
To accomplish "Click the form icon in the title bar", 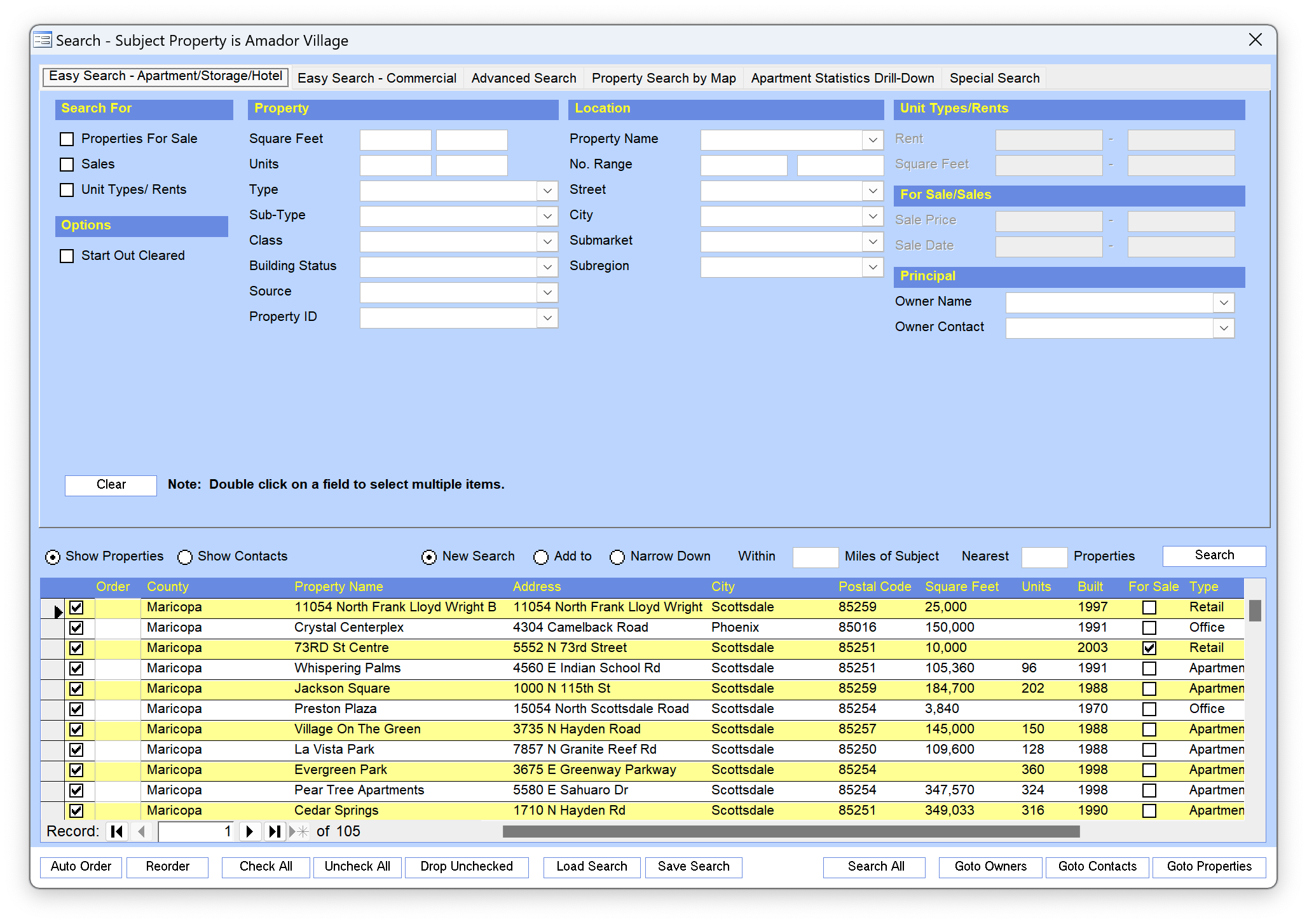I will pos(41,39).
